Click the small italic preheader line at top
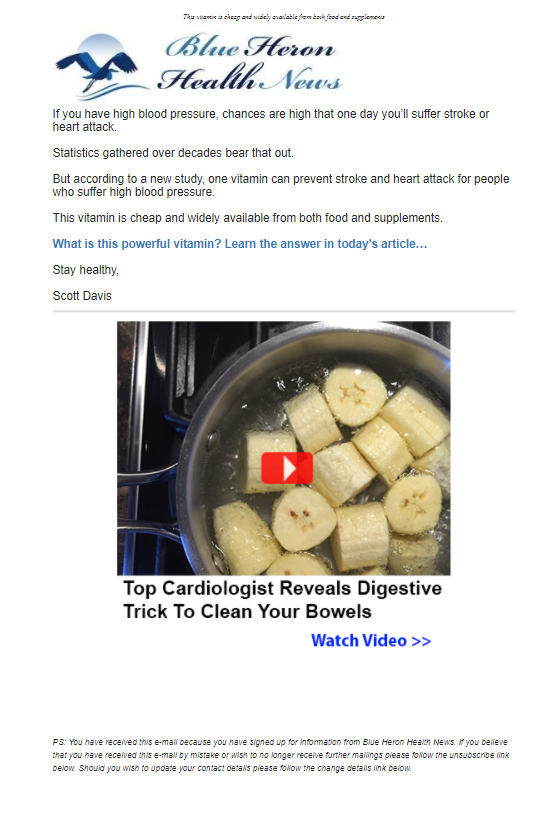This screenshot has height=815, width=560. point(284,17)
